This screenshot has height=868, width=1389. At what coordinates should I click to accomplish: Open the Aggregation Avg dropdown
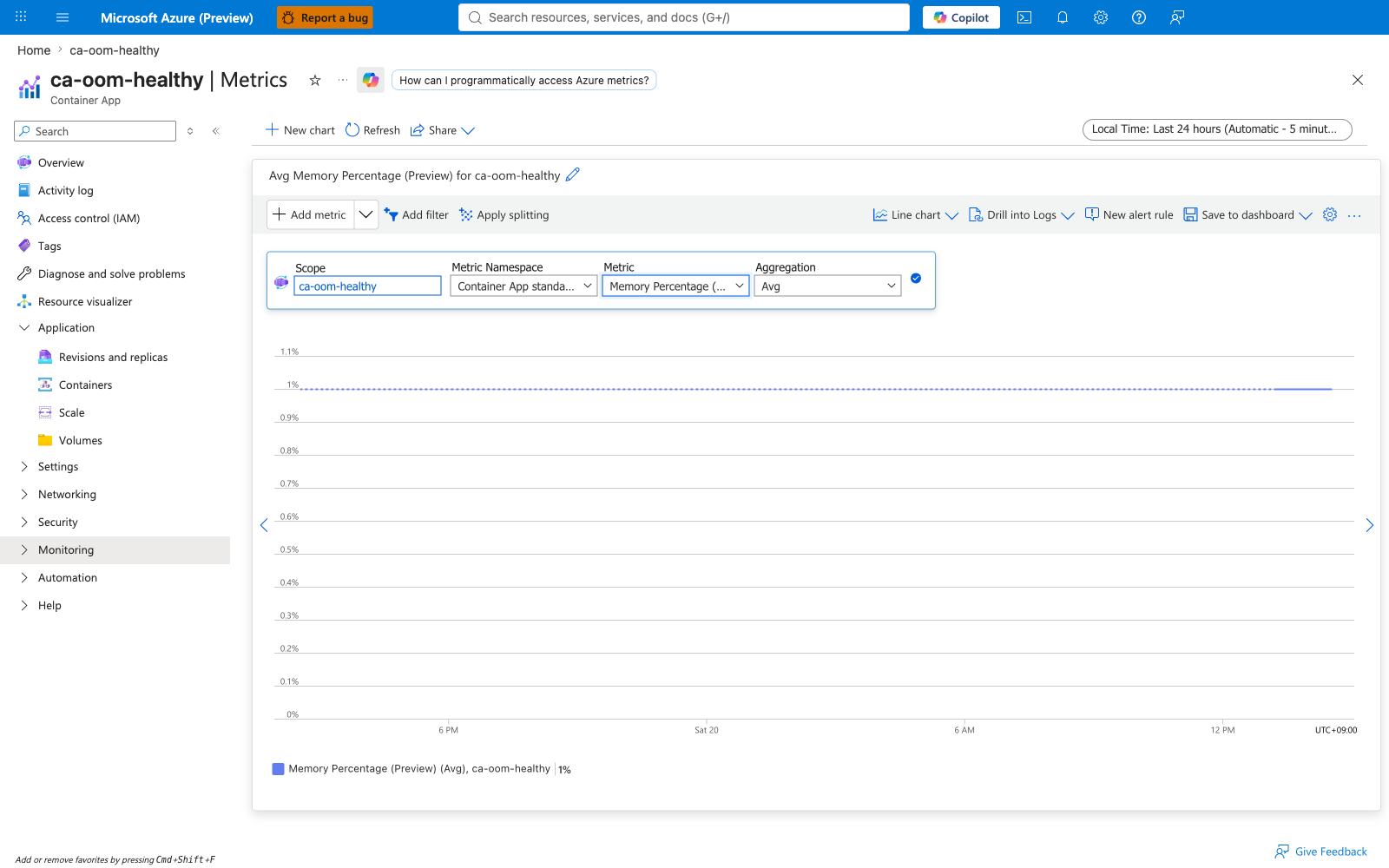827,286
